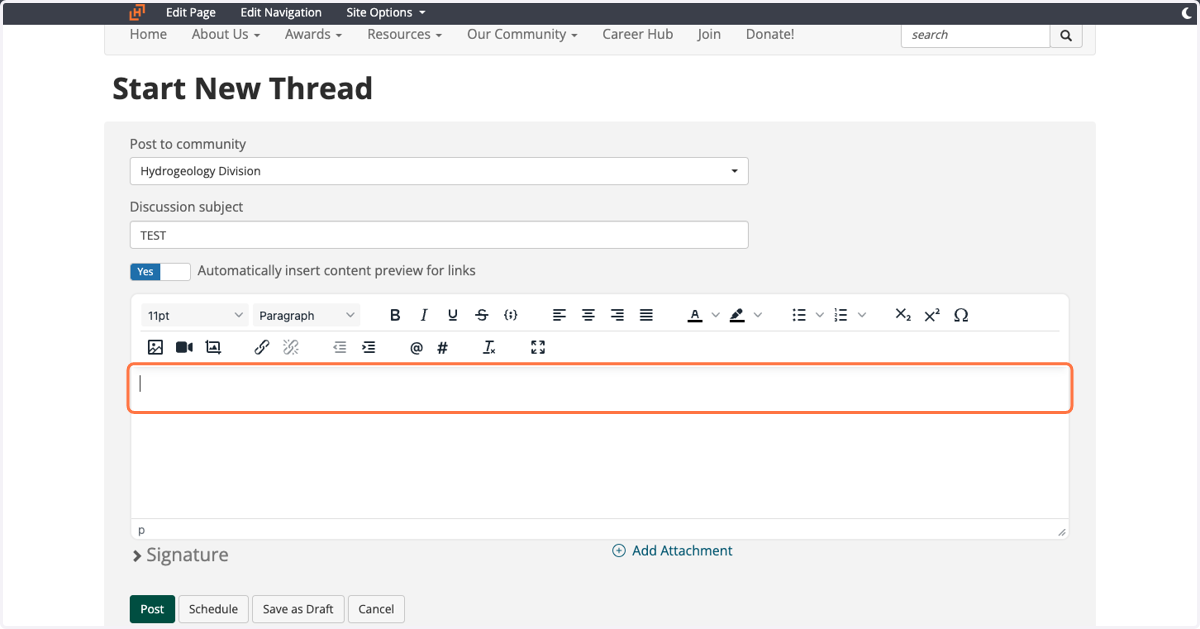Click the Discussion subject field
Image resolution: width=1200 pixels, height=629 pixels.
coord(439,235)
